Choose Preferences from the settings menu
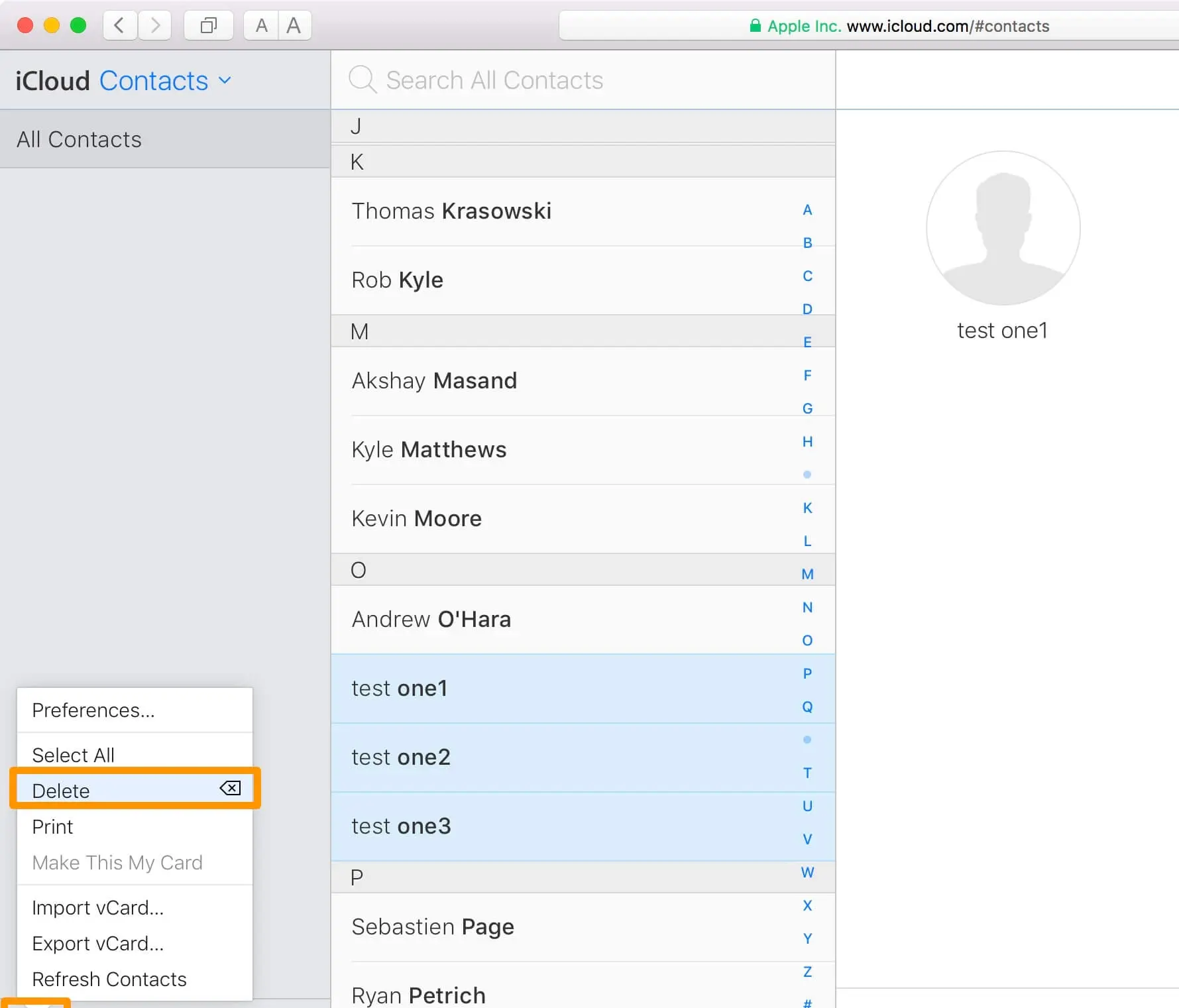Viewport: 1179px width, 1008px height. point(93,710)
